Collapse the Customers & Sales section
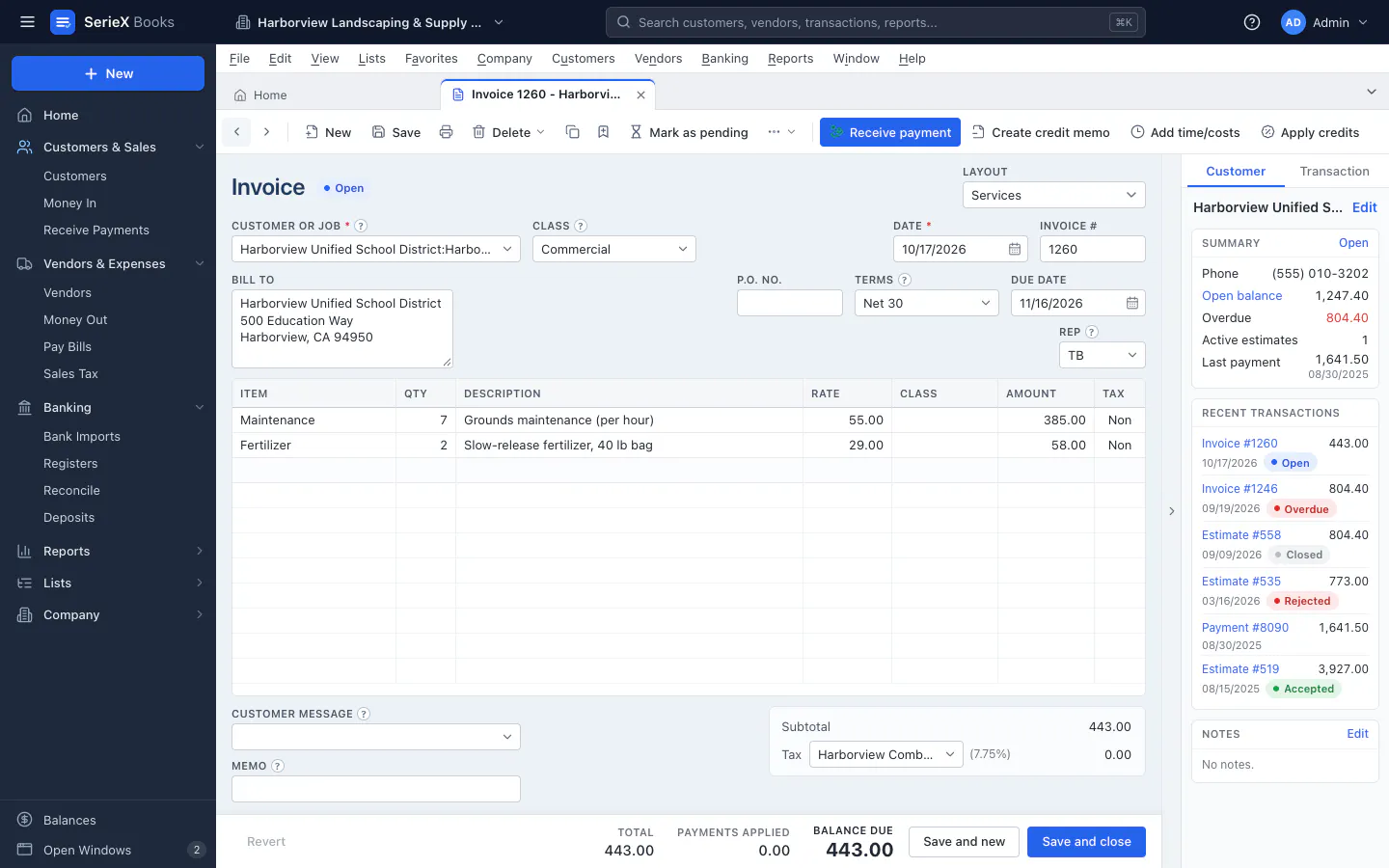The height and width of the screenshot is (868, 1389). [200, 148]
